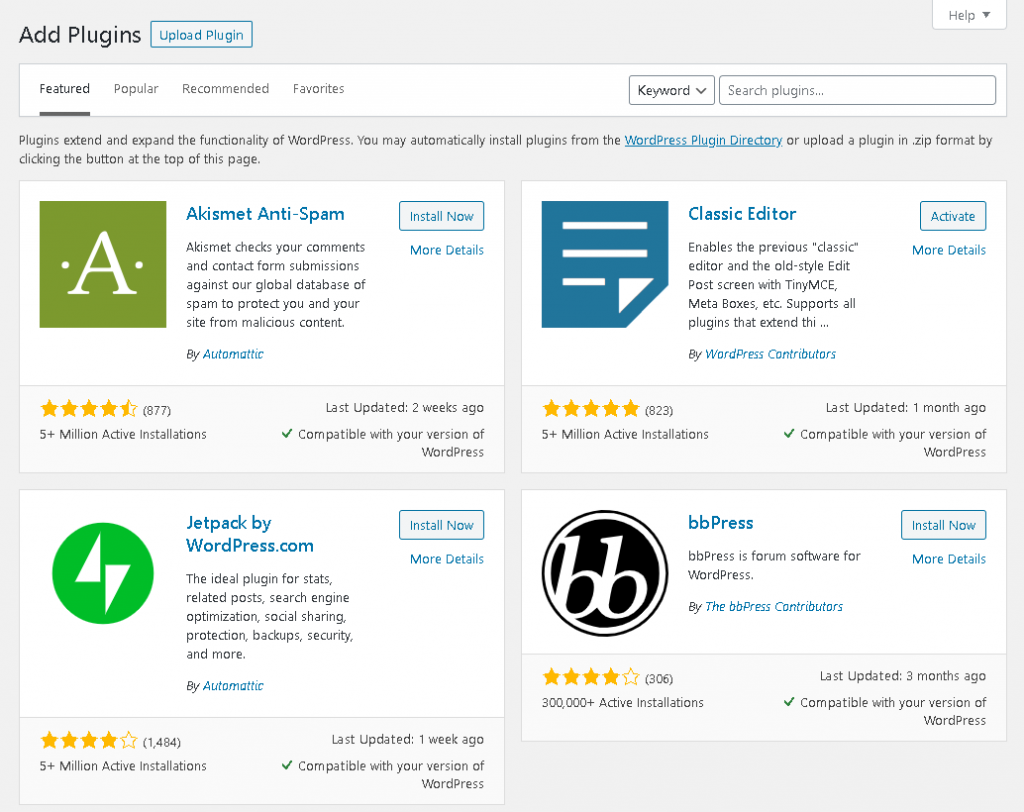Click "Last Updated: 3 months ago" text

pyautogui.click(x=903, y=676)
